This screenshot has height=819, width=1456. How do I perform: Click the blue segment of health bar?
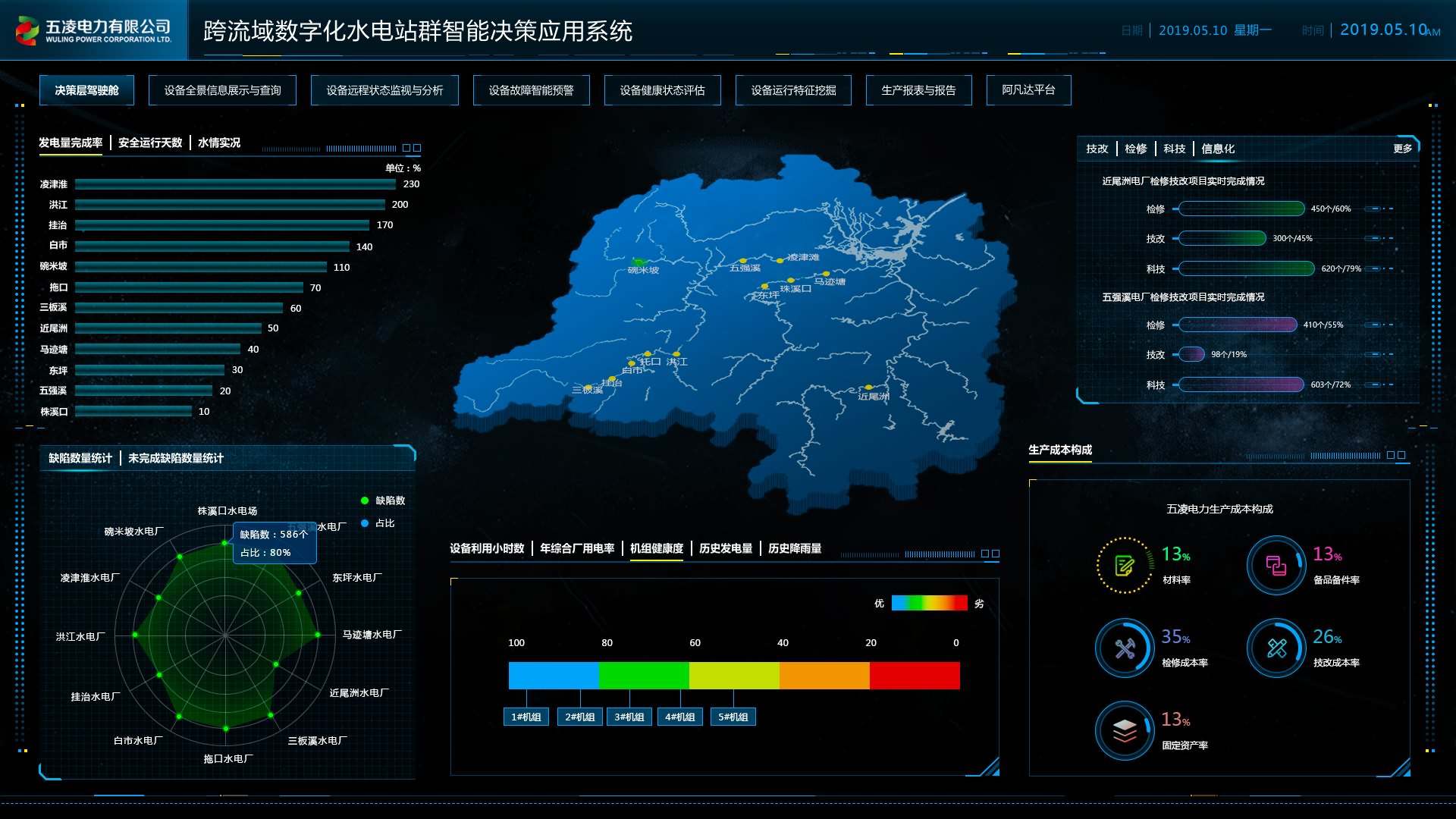[554, 676]
